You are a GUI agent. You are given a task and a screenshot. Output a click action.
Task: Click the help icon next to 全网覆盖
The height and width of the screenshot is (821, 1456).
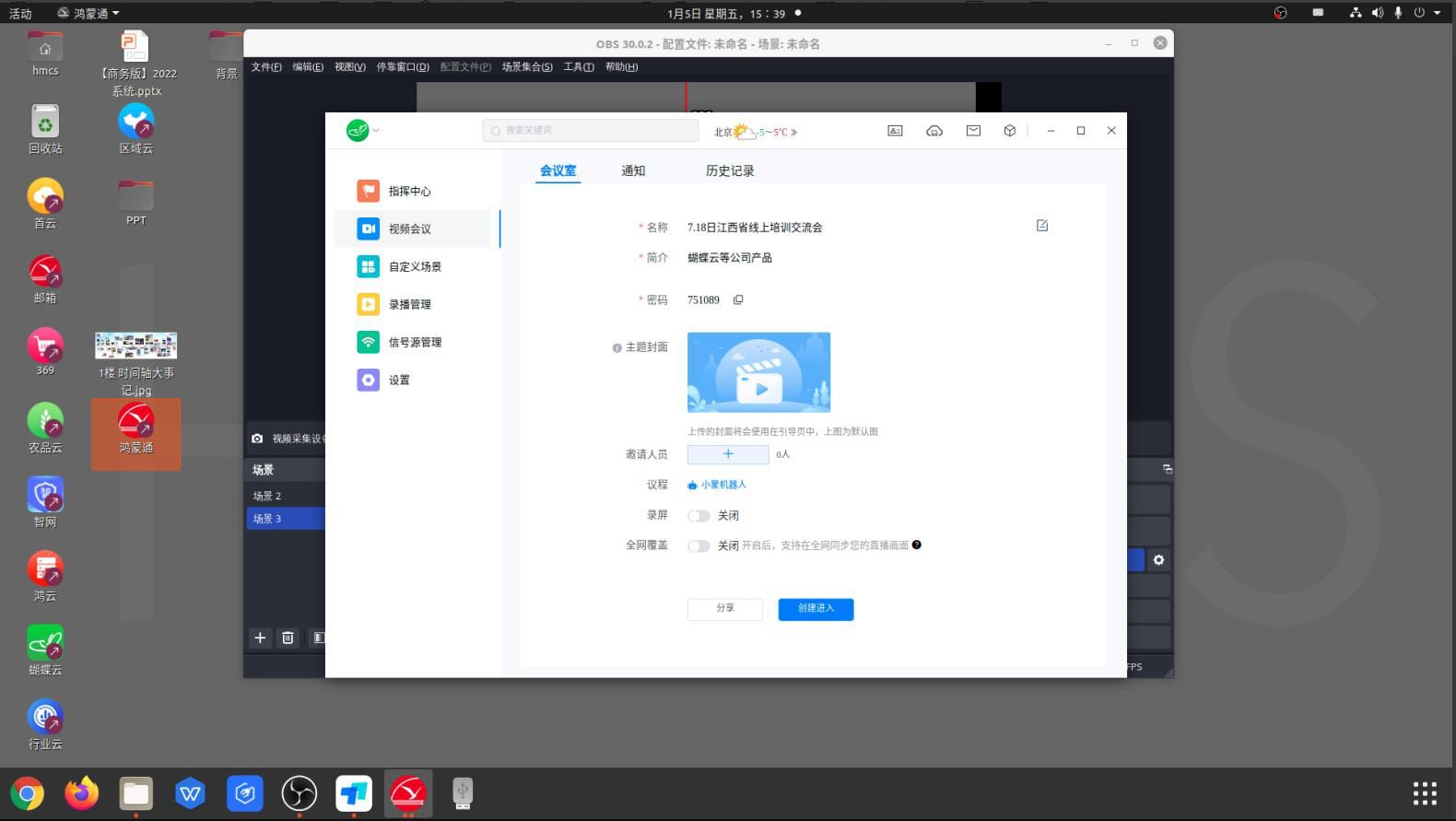pos(917,545)
